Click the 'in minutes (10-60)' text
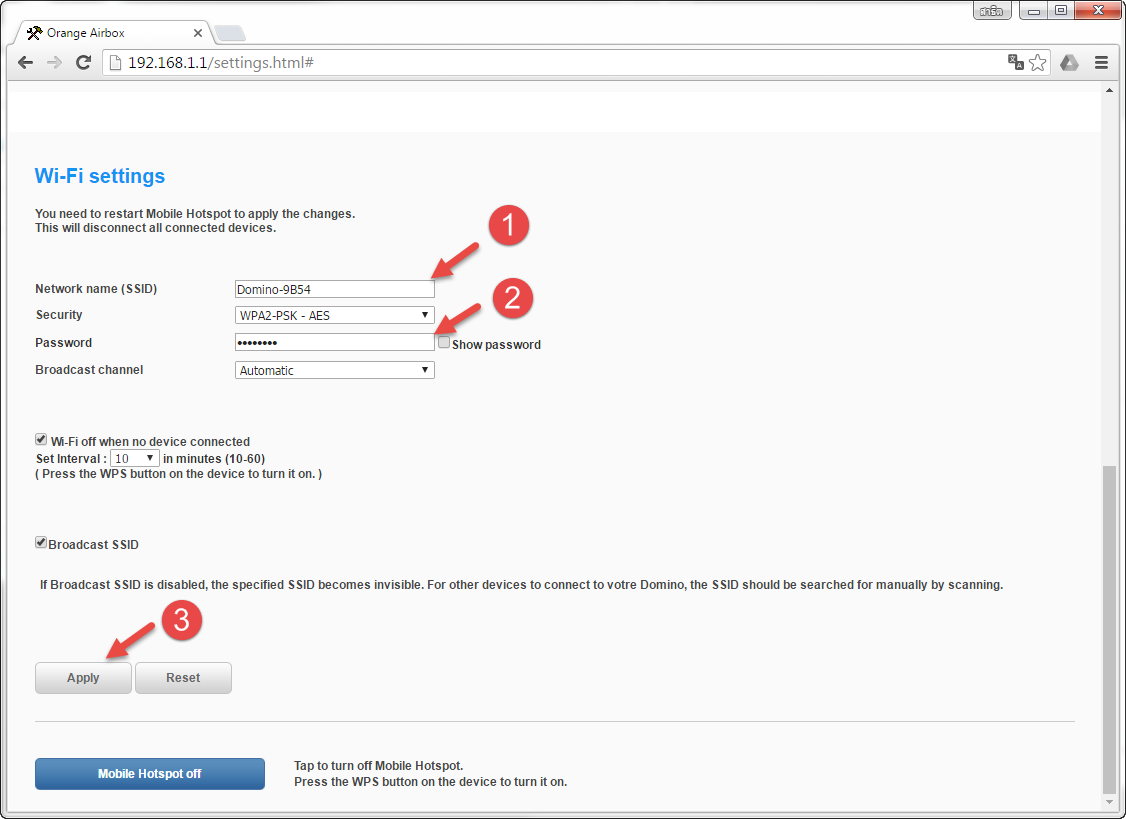 (x=214, y=458)
